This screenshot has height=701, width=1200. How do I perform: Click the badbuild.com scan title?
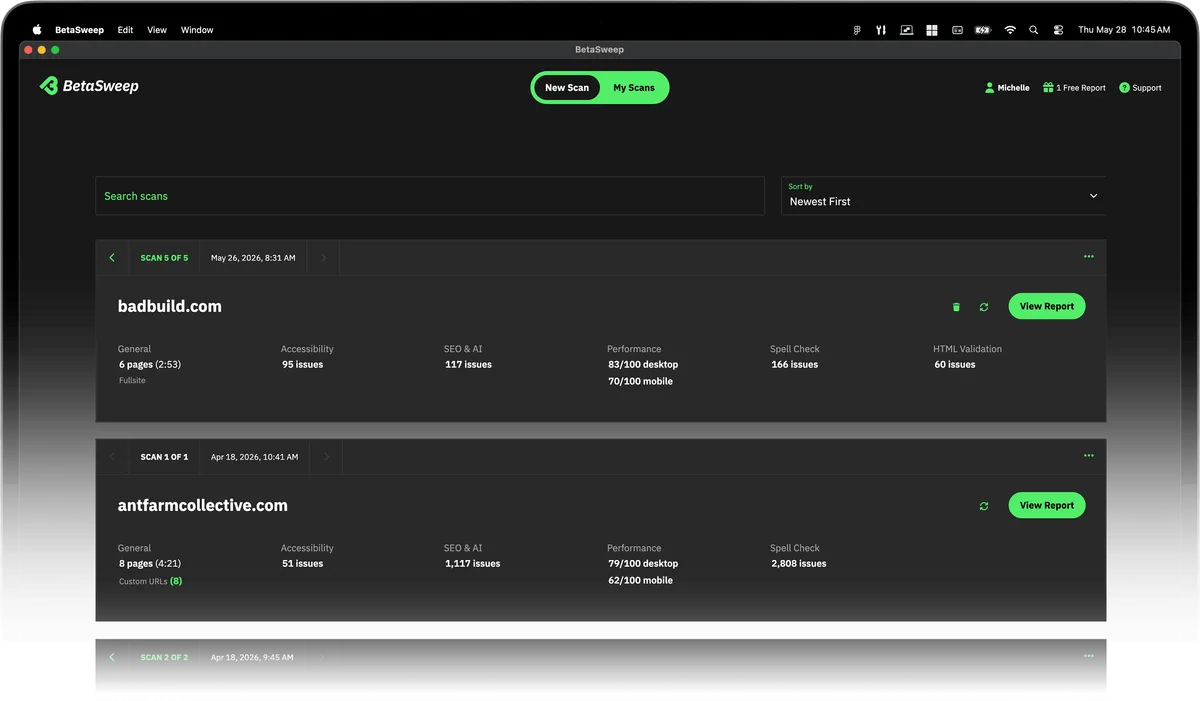coord(170,307)
